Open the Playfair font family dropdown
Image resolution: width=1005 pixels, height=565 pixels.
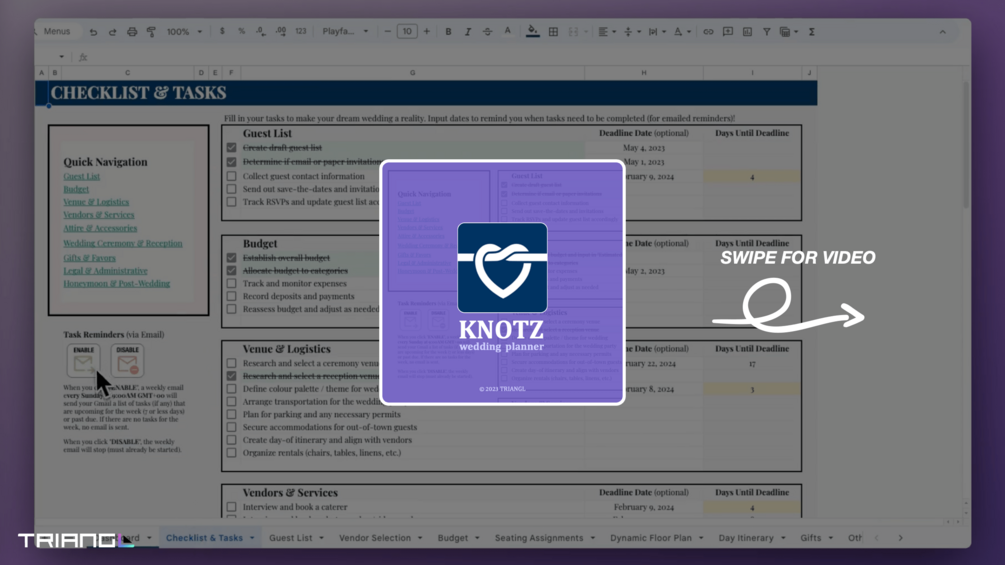click(345, 31)
